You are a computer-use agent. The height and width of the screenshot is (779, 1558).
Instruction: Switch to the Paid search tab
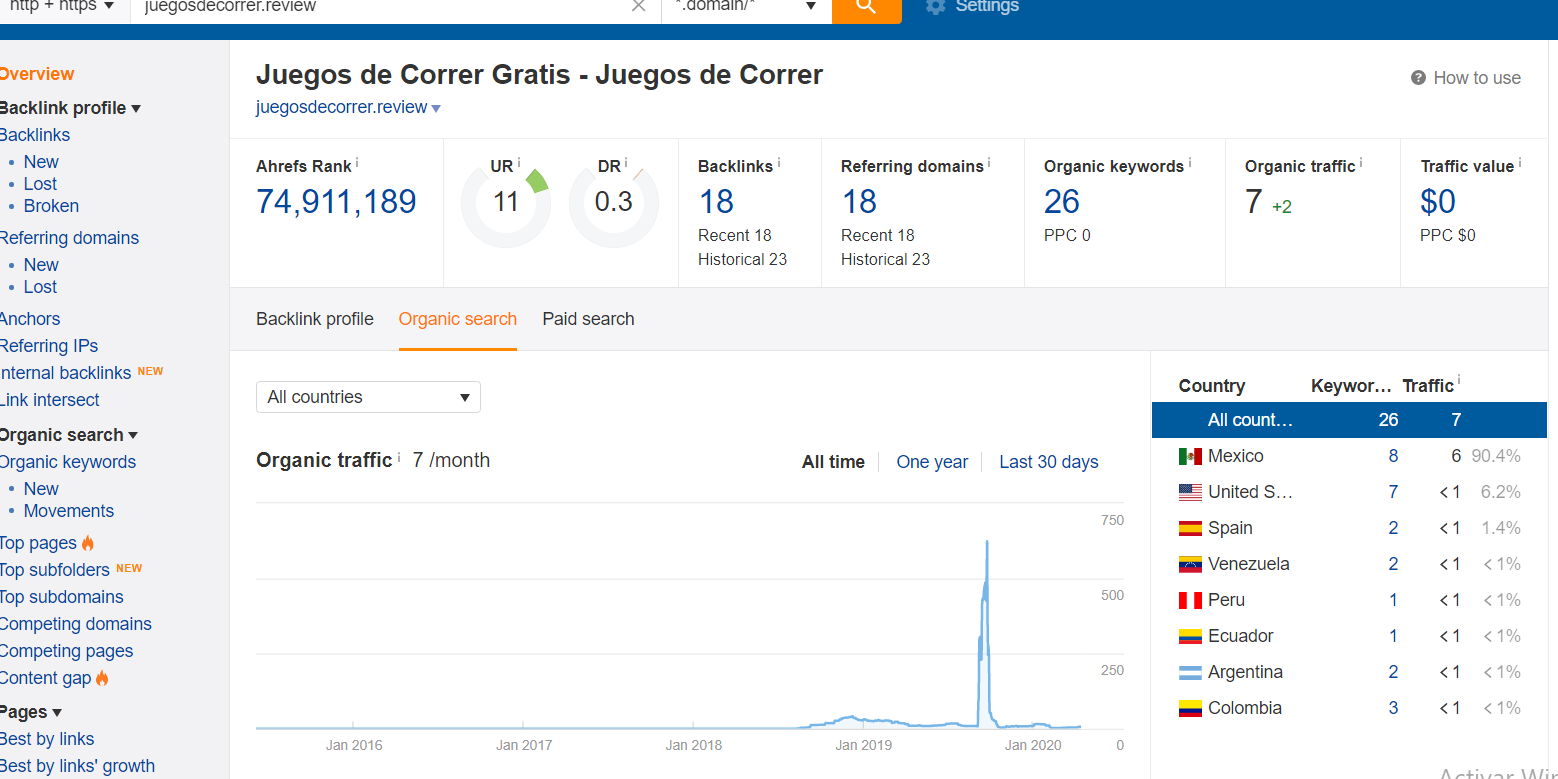588,319
